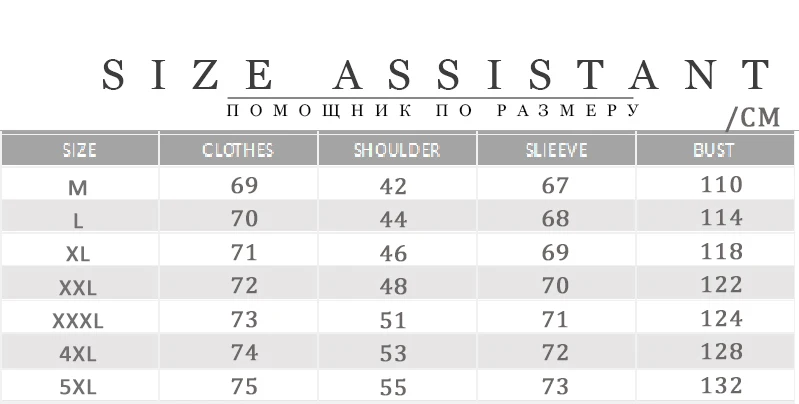The width and height of the screenshot is (799, 404).
Task: Click clothes length 74 for 4XL
Action: pyautogui.click(x=244, y=353)
